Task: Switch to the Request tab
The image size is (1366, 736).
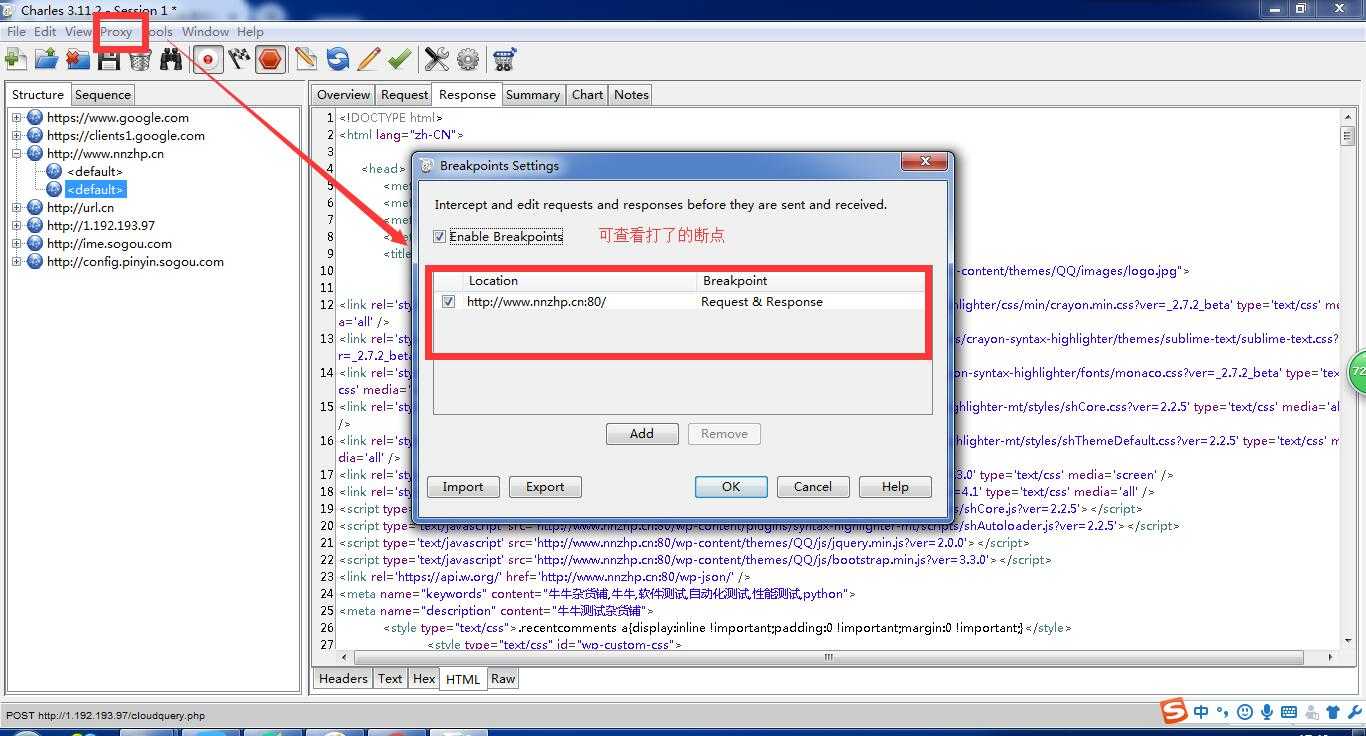Action: 404,94
